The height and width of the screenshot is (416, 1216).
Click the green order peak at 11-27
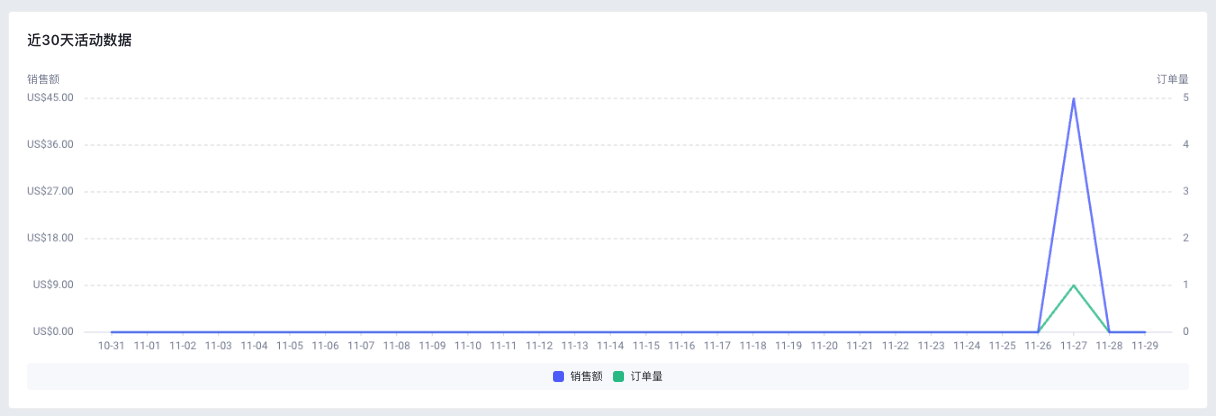1073,285
